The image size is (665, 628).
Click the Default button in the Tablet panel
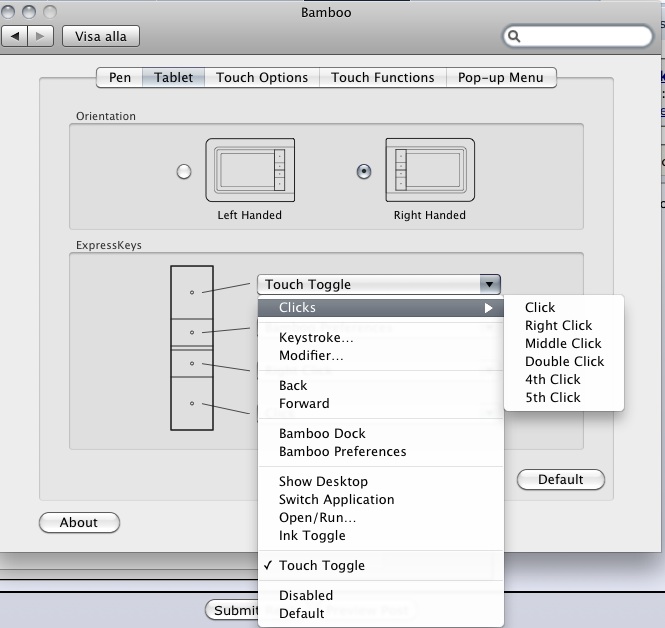coord(561,480)
